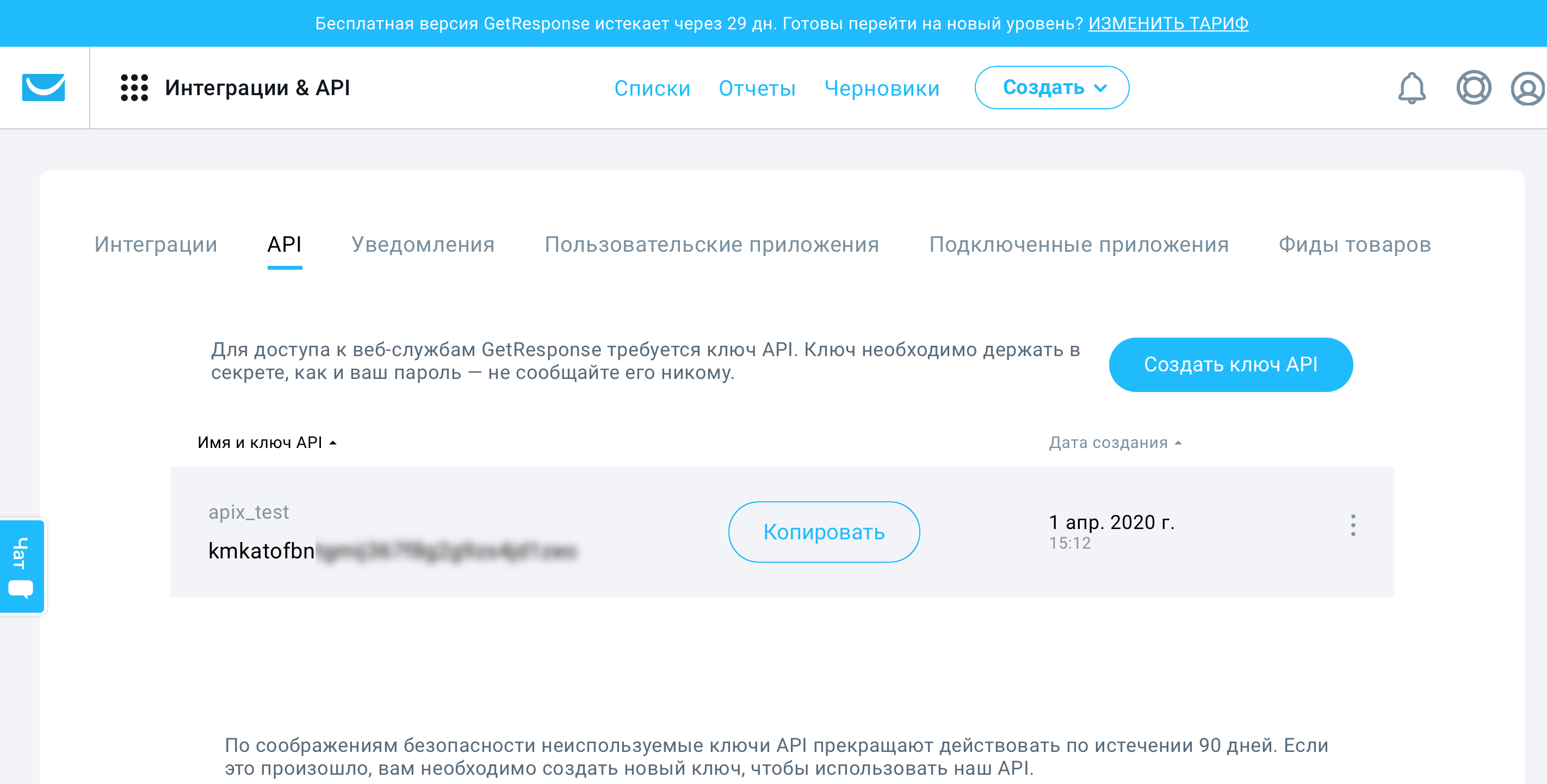The height and width of the screenshot is (784, 1547).
Task: Open Подключенные приложения tab
Action: click(x=1079, y=245)
